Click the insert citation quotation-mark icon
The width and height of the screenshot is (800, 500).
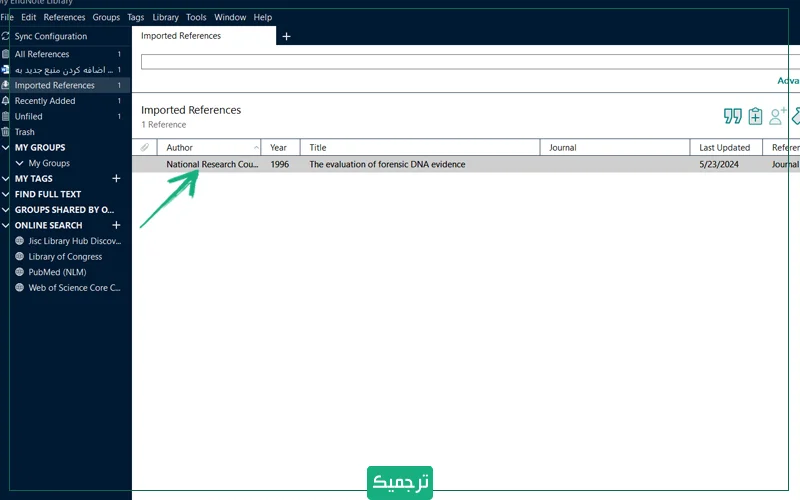click(732, 116)
